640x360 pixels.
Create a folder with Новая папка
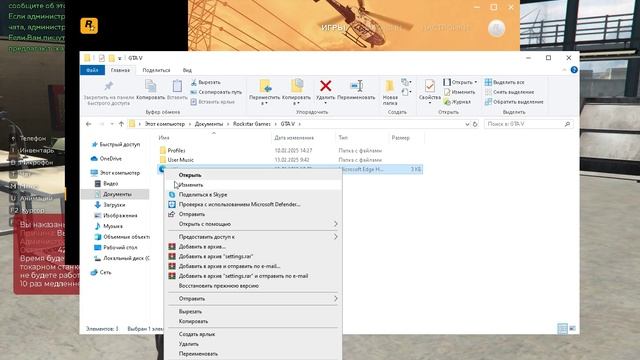click(x=390, y=92)
